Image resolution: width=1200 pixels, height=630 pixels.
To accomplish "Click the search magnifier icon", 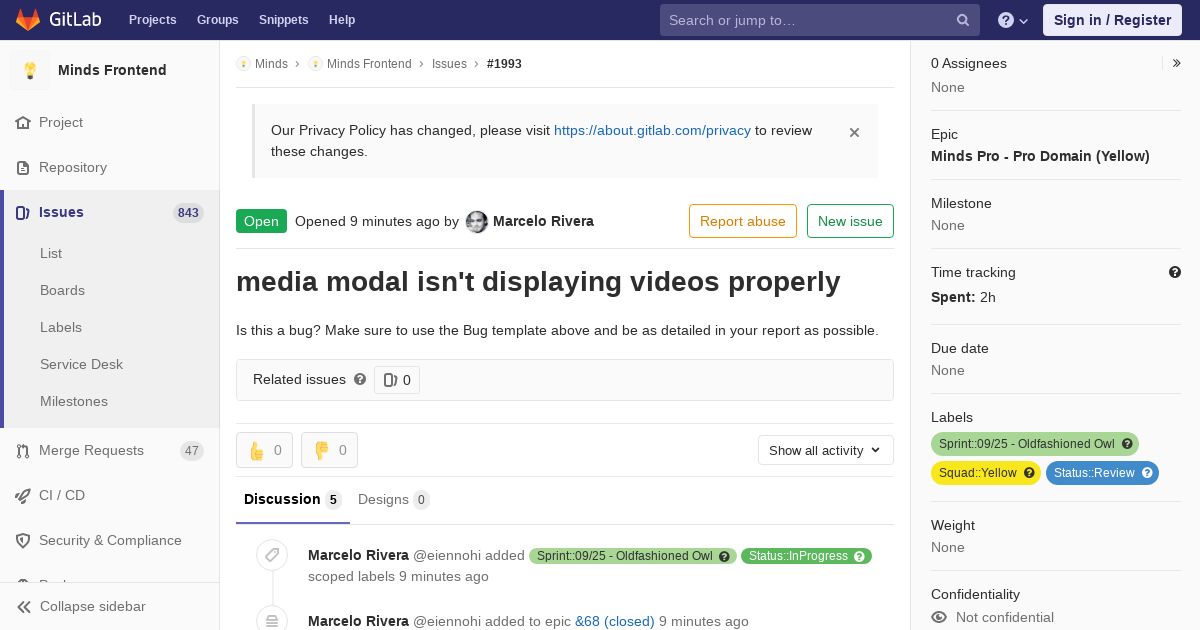I will [x=963, y=20].
